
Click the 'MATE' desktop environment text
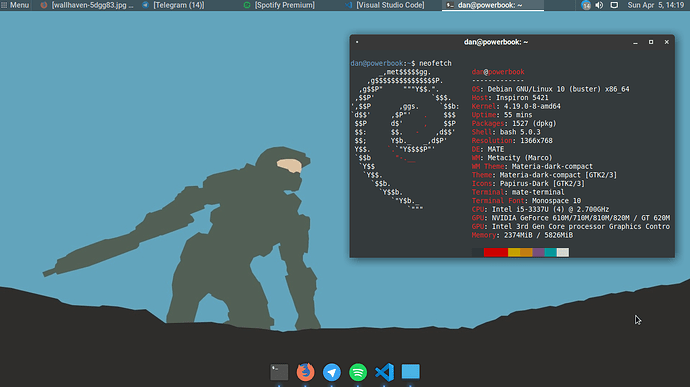[495, 149]
